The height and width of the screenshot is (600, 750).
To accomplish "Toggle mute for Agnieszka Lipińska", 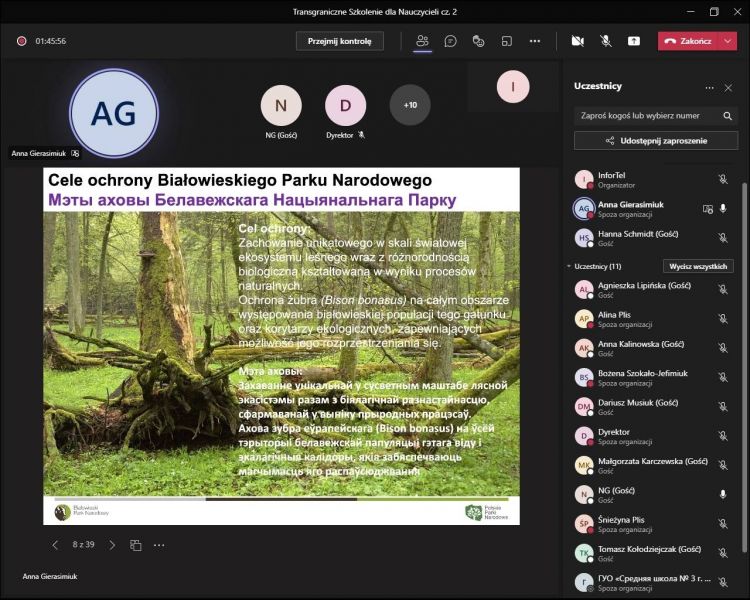I will coord(722,291).
